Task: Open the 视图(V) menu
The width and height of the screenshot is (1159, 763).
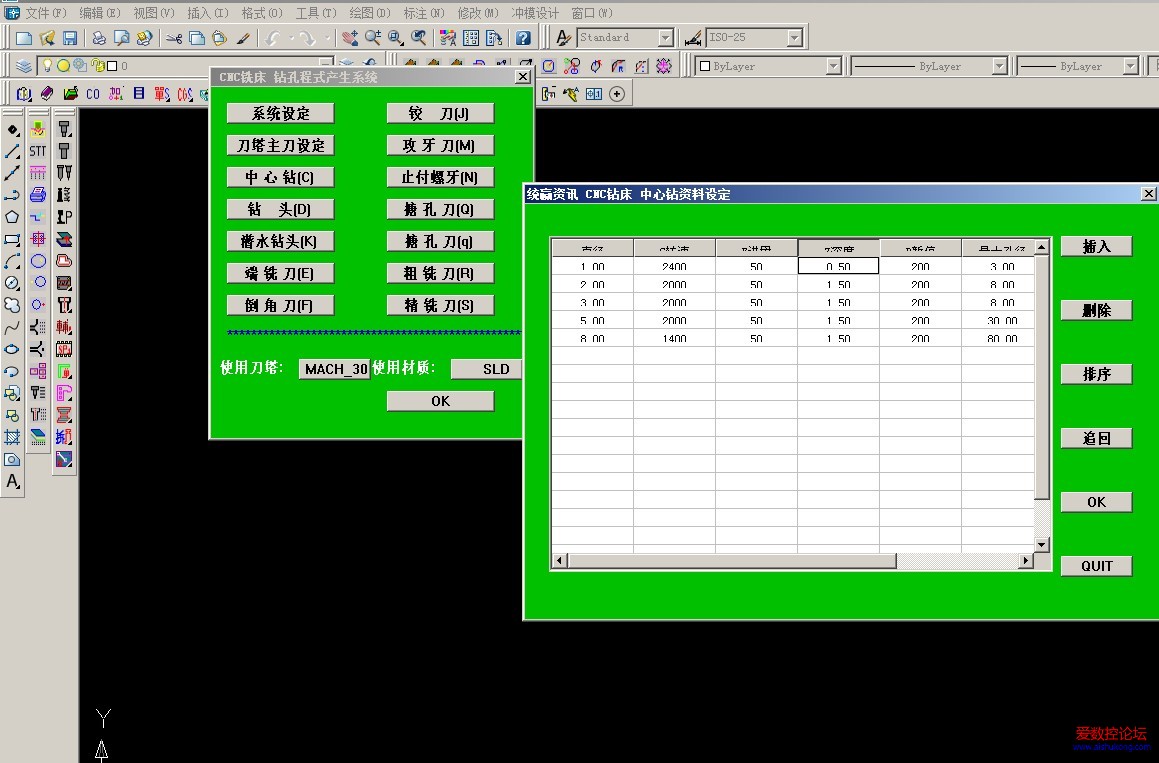Action: point(154,13)
